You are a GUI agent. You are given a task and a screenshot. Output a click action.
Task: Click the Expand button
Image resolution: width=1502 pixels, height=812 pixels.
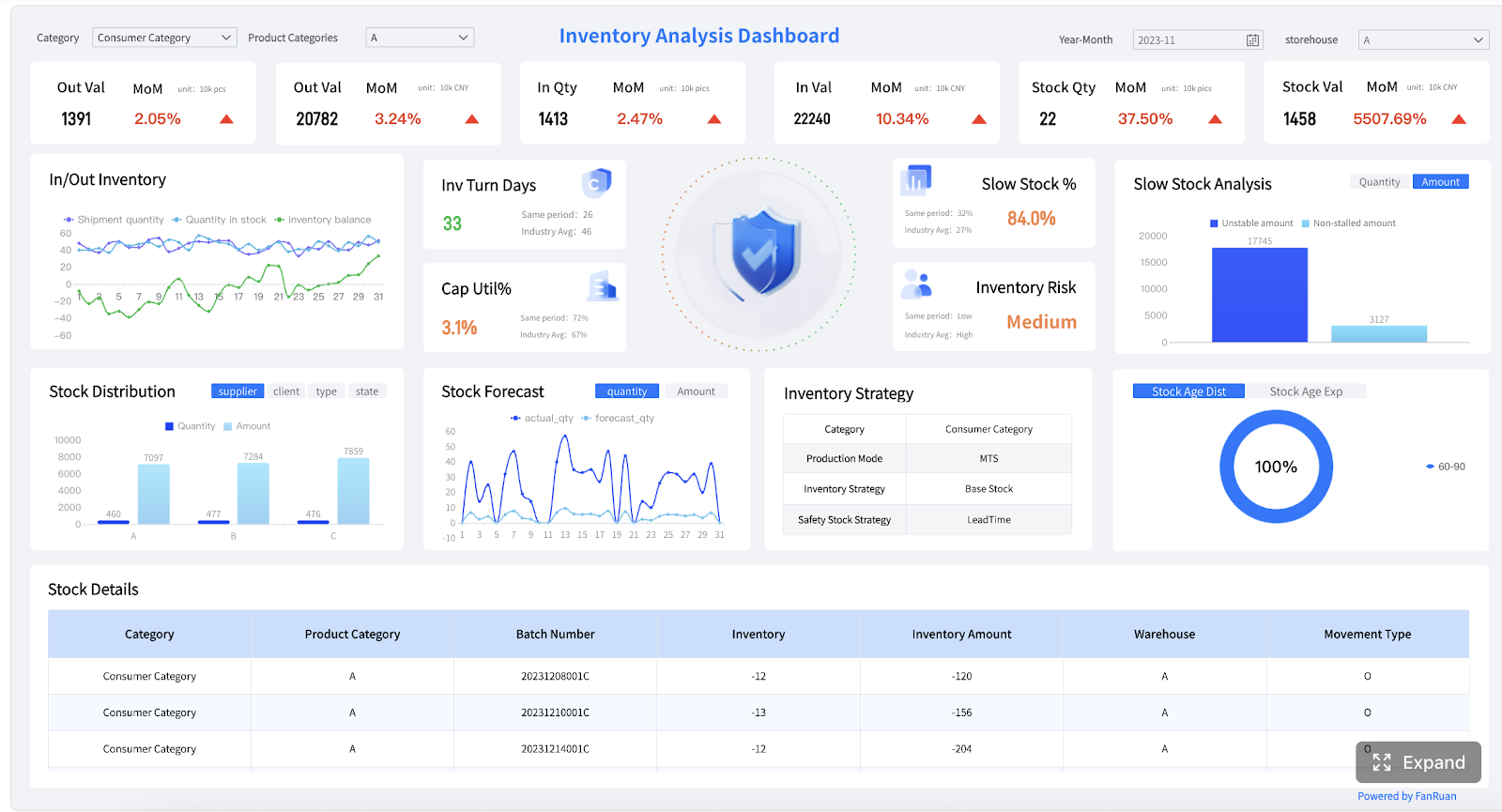(1418, 762)
